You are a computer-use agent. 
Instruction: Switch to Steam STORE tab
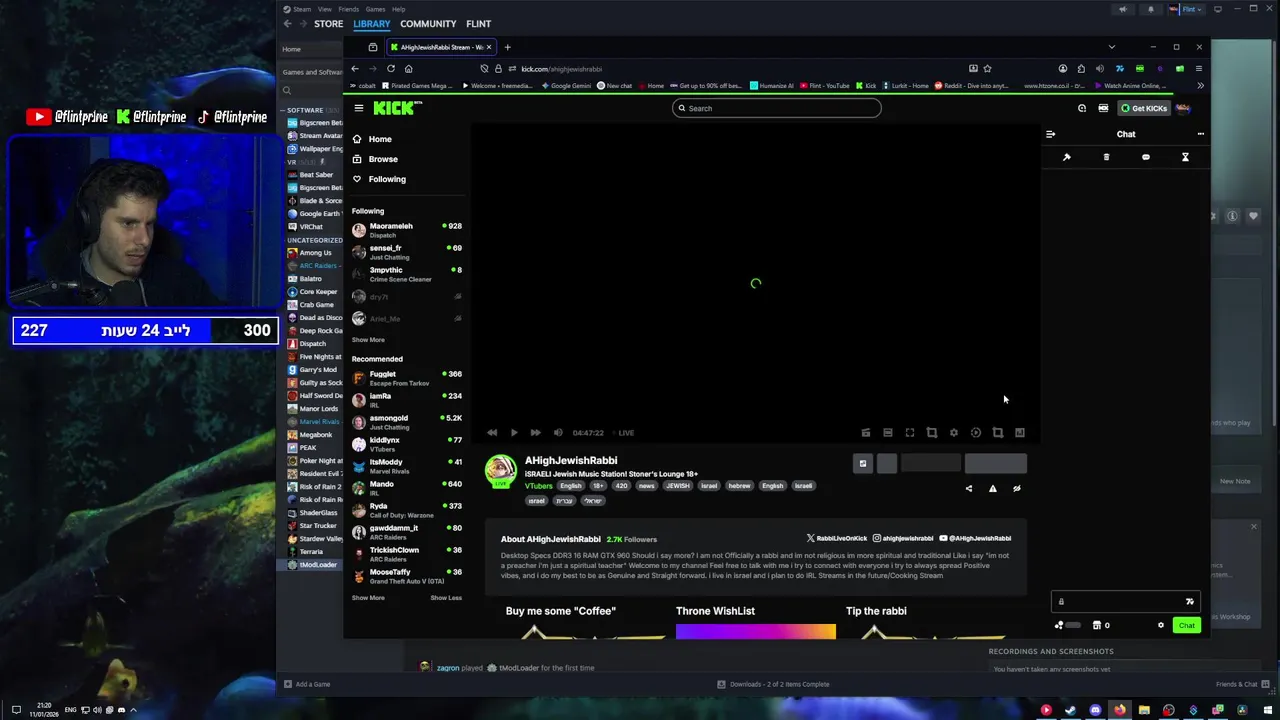(328, 24)
